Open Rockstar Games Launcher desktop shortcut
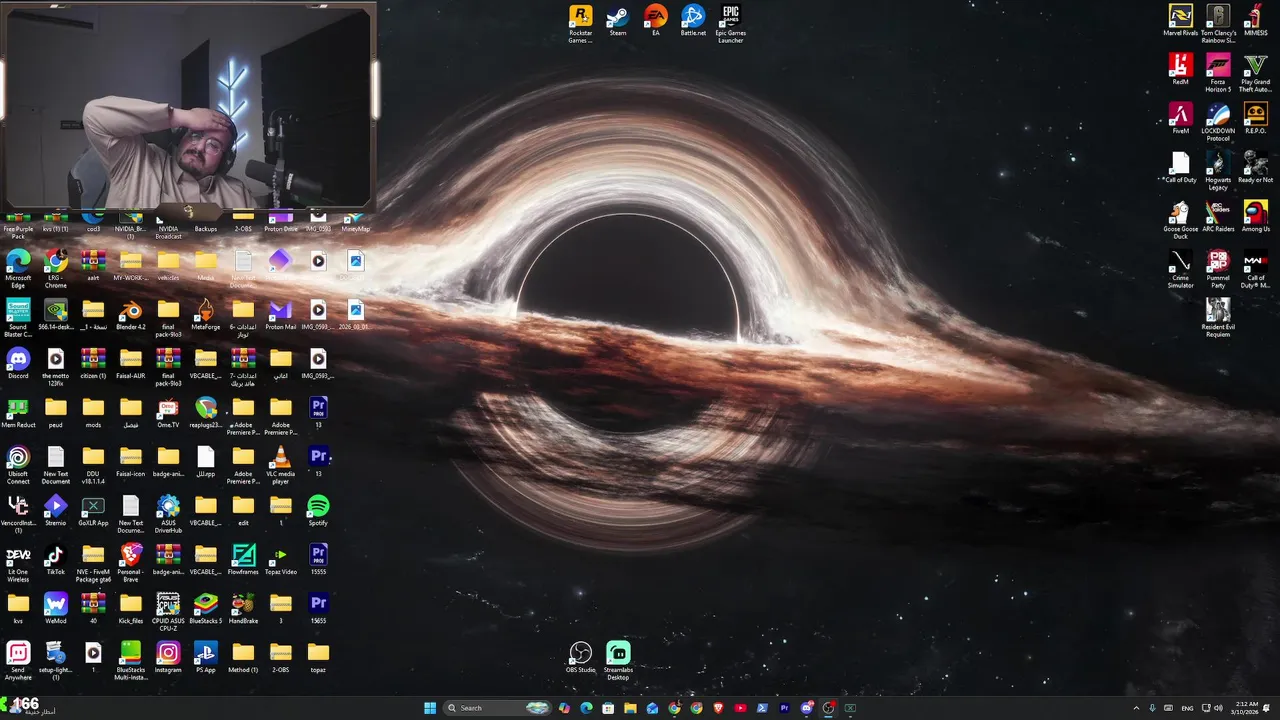The height and width of the screenshot is (720, 1280). (580, 23)
